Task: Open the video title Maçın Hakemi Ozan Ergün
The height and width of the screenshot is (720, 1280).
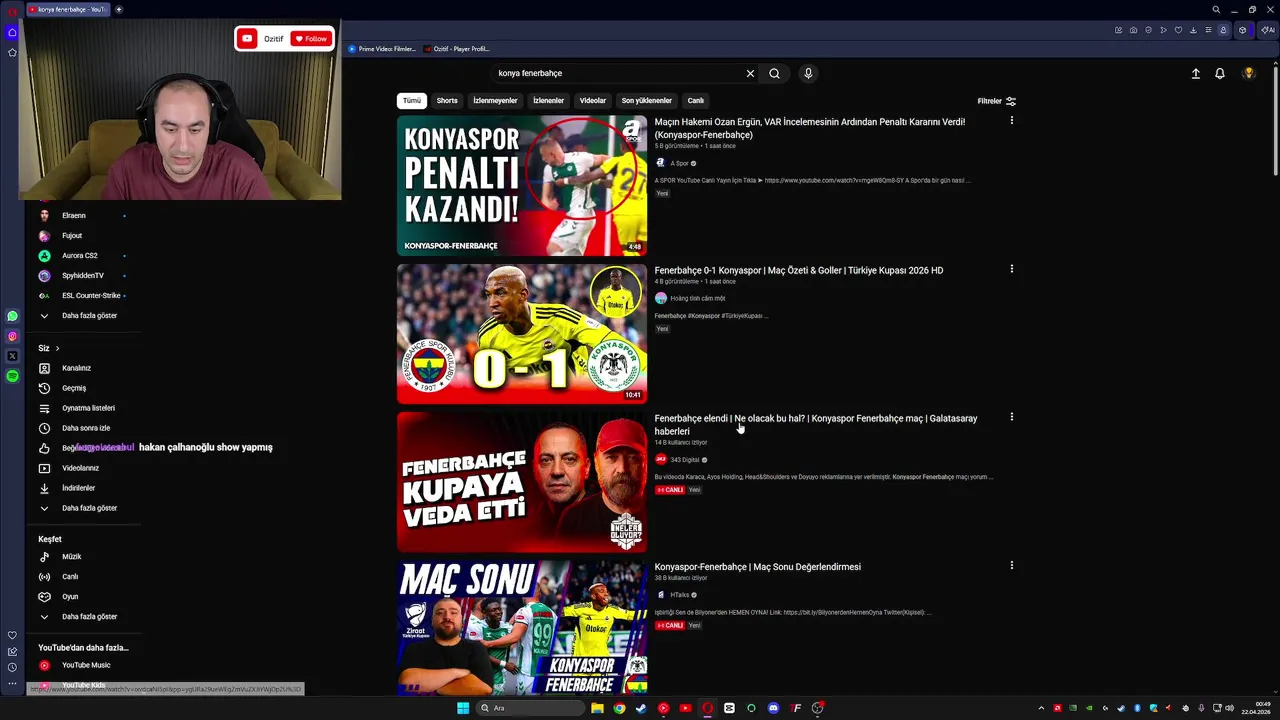Action: coord(810,128)
